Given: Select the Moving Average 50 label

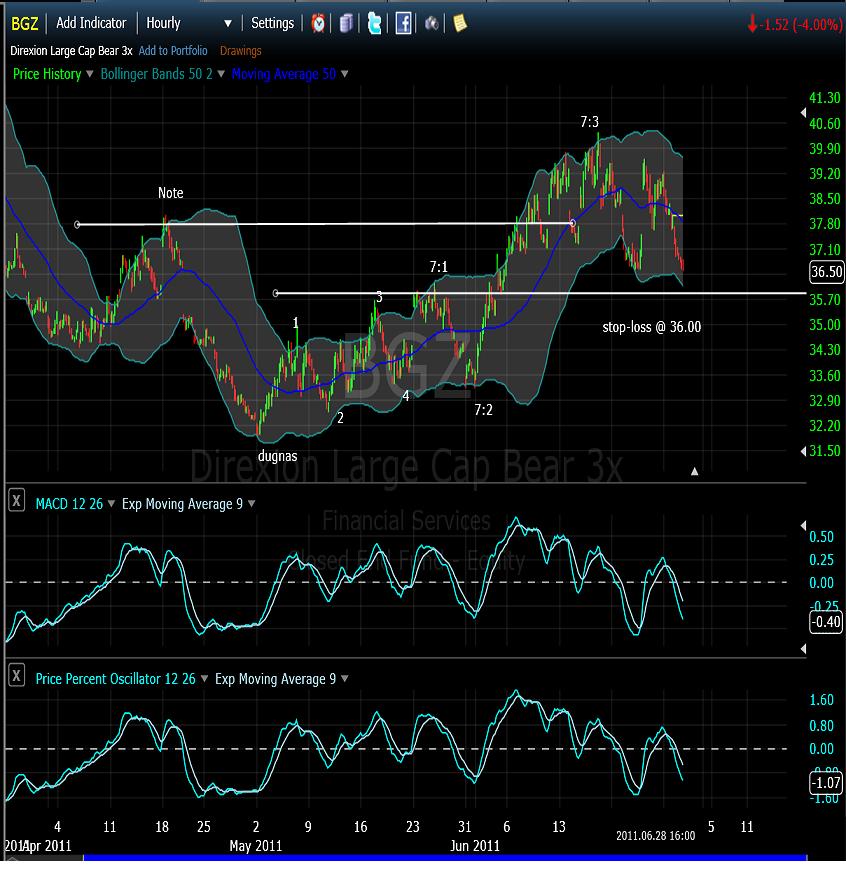Looking at the screenshot, I should click(284, 74).
